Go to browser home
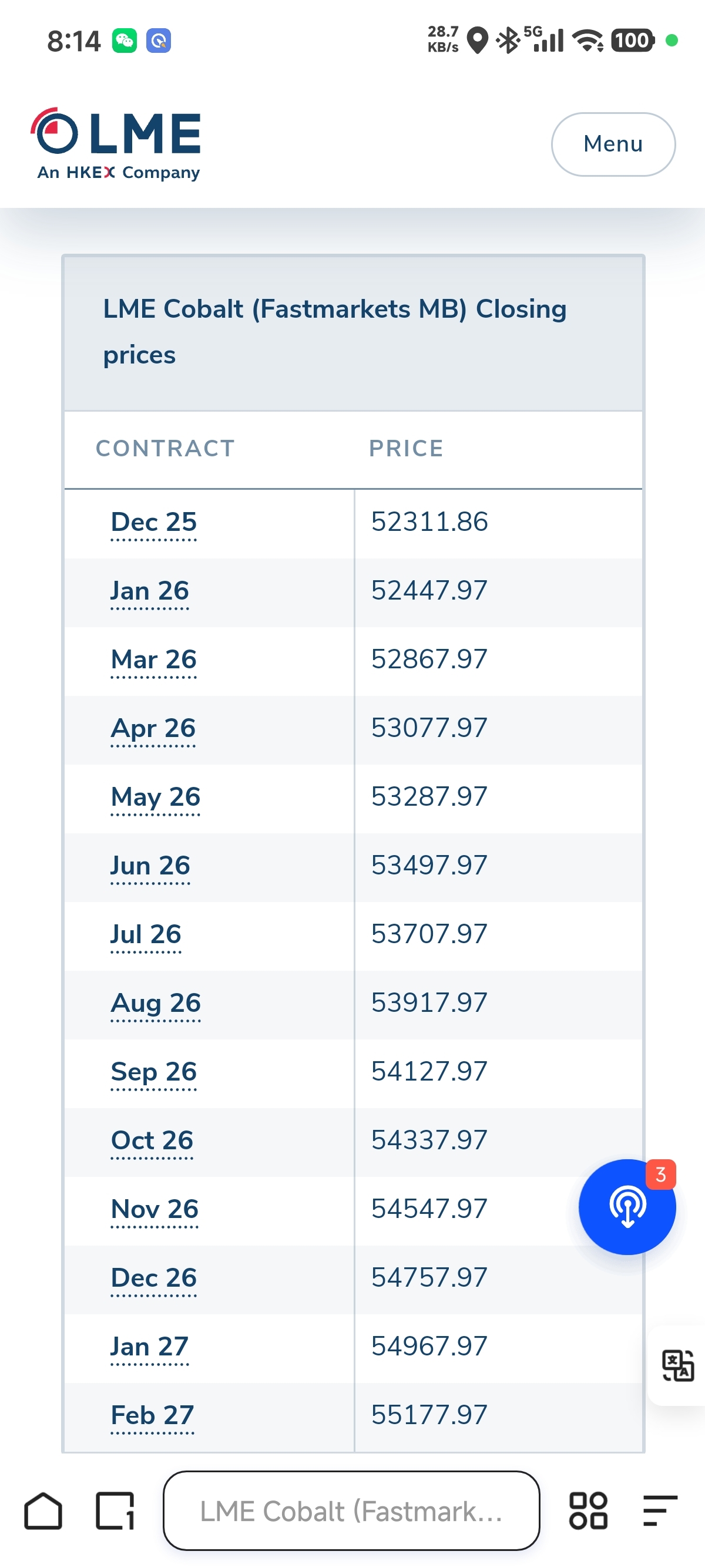Viewport: 705px width, 1568px height. coord(43,1511)
